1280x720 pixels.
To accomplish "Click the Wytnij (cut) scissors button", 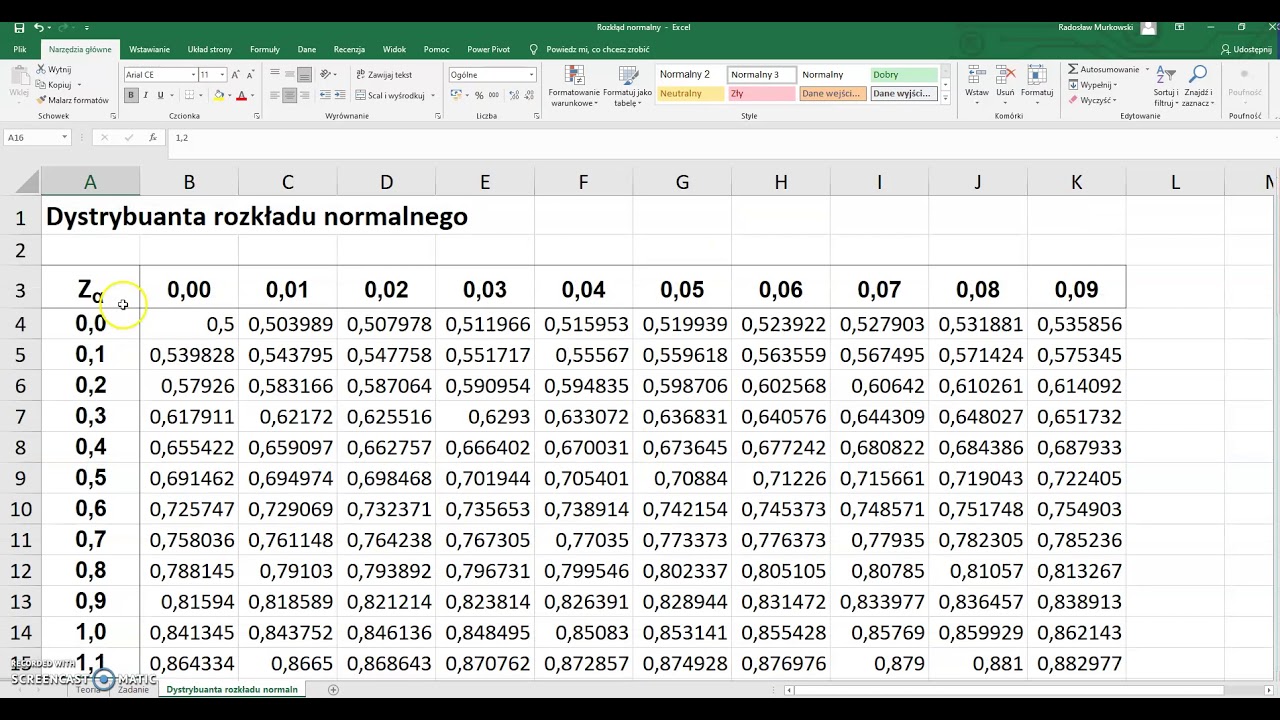I will 55,69.
